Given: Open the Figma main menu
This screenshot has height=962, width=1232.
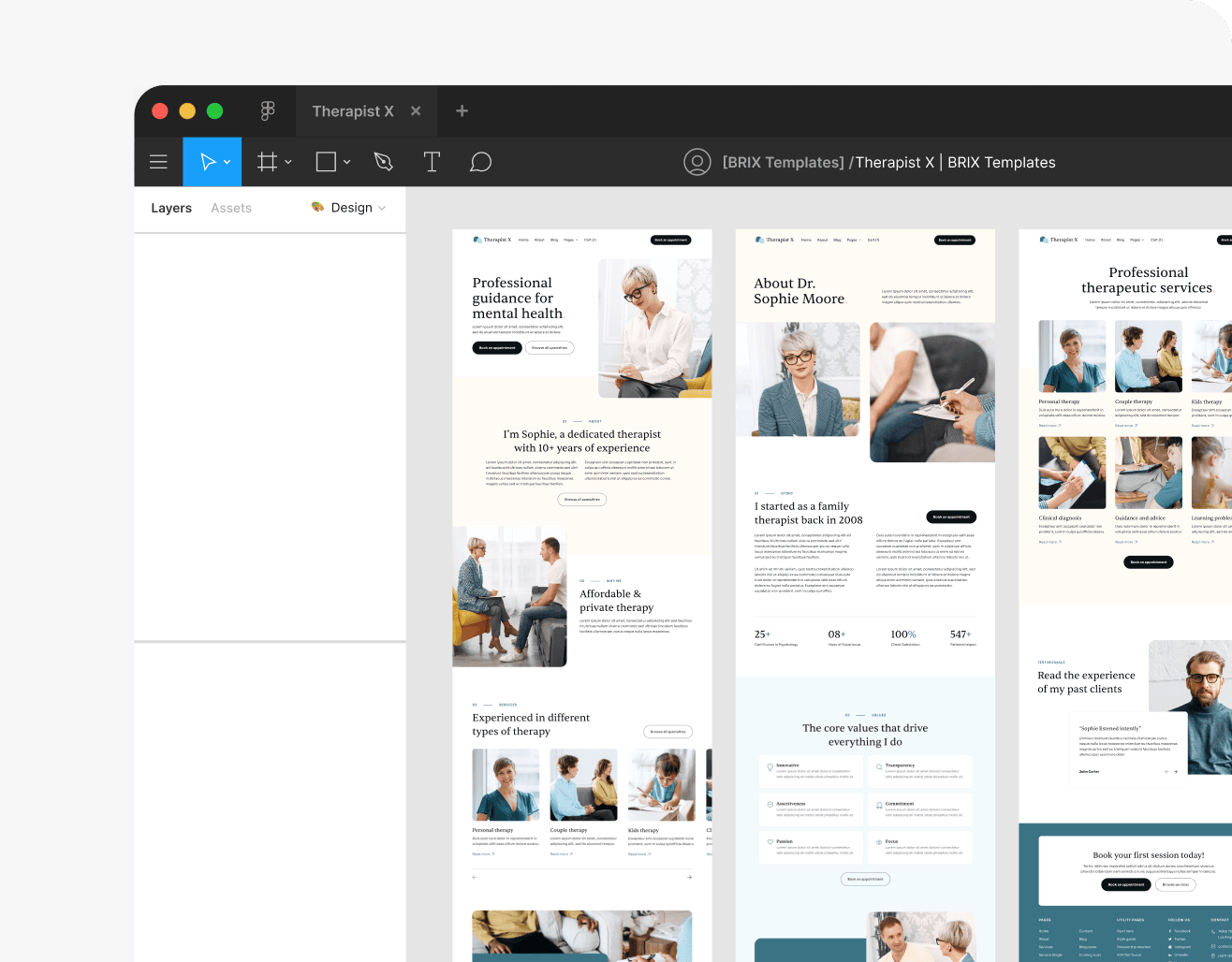Looking at the screenshot, I should [158, 161].
